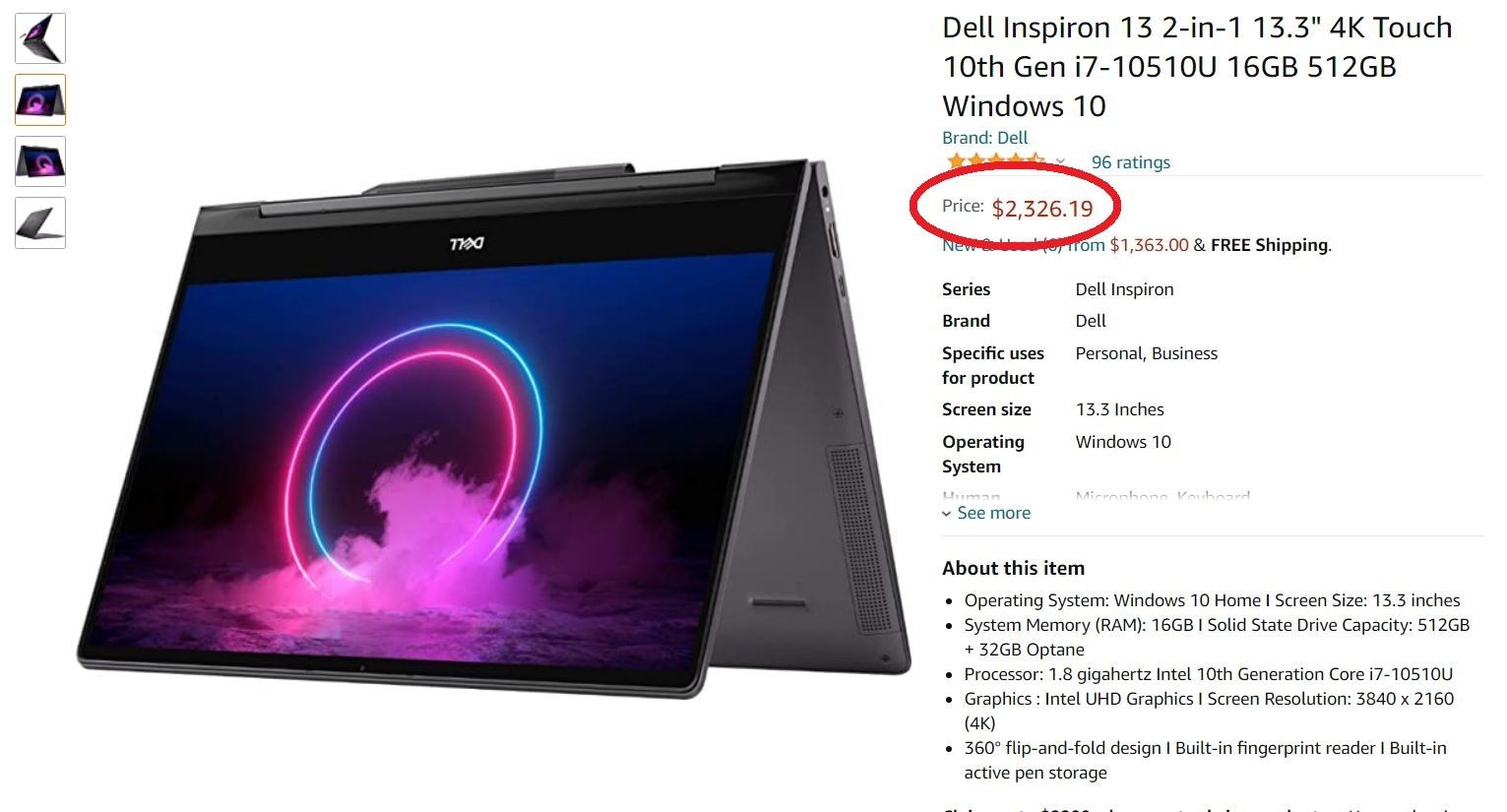Click the $2,326.19 price
The height and width of the screenshot is (812, 1507).
click(1042, 209)
